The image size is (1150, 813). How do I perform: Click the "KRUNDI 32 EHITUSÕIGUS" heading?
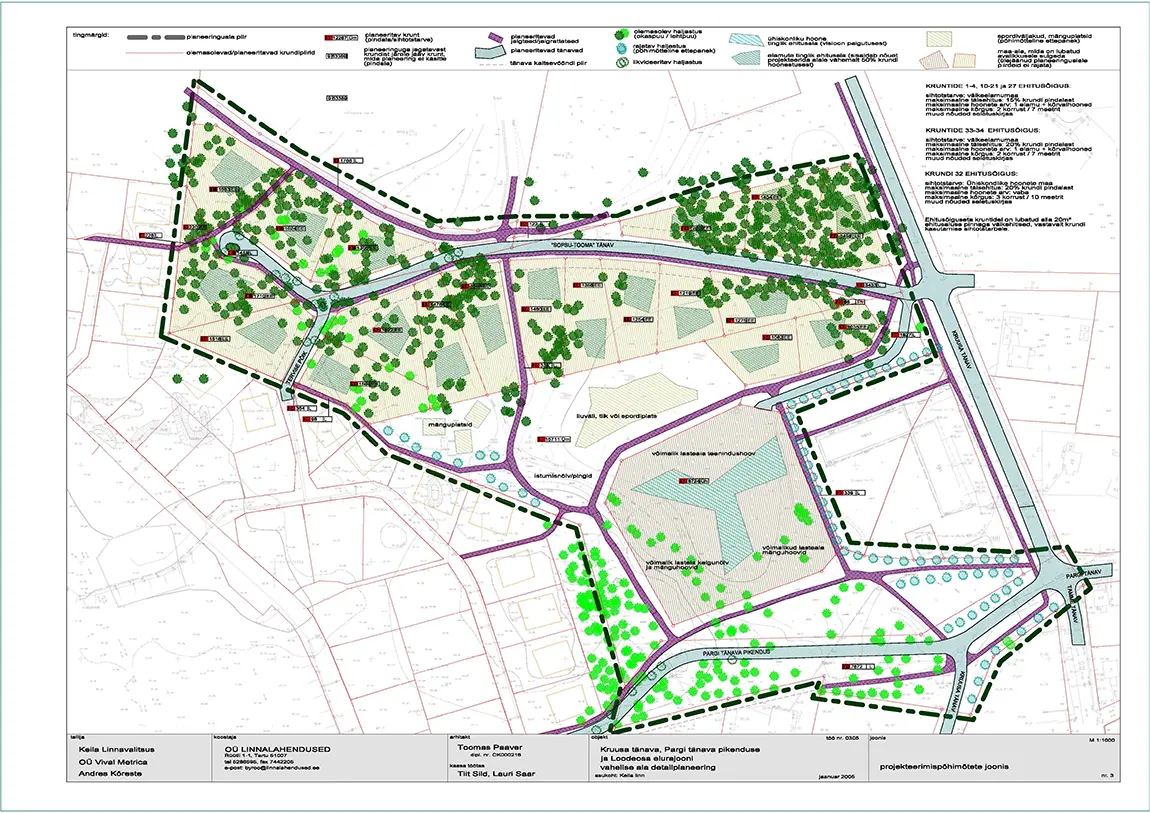point(969,173)
